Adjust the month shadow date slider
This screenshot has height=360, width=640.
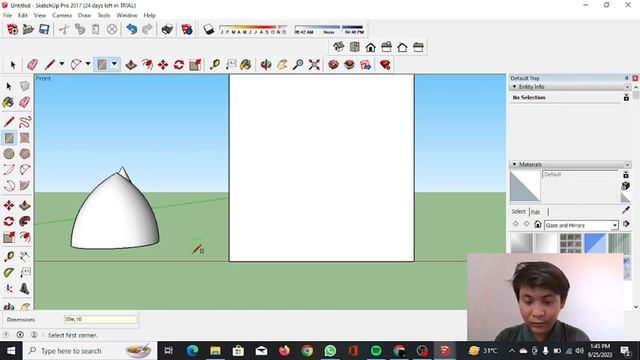pos(253,29)
